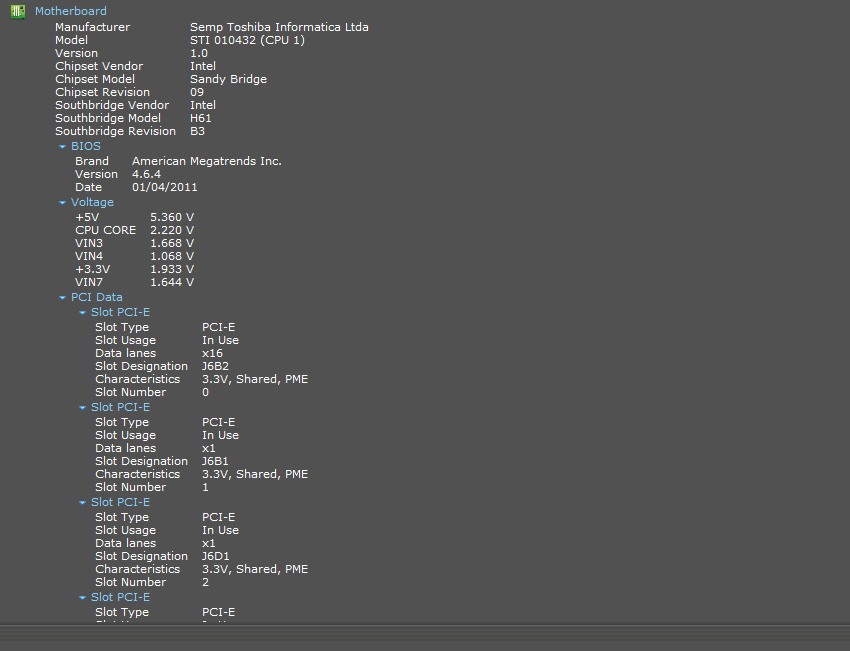This screenshot has width=850, height=651.
Task: Select the slot designation 'J6B2'
Action: pos(215,366)
